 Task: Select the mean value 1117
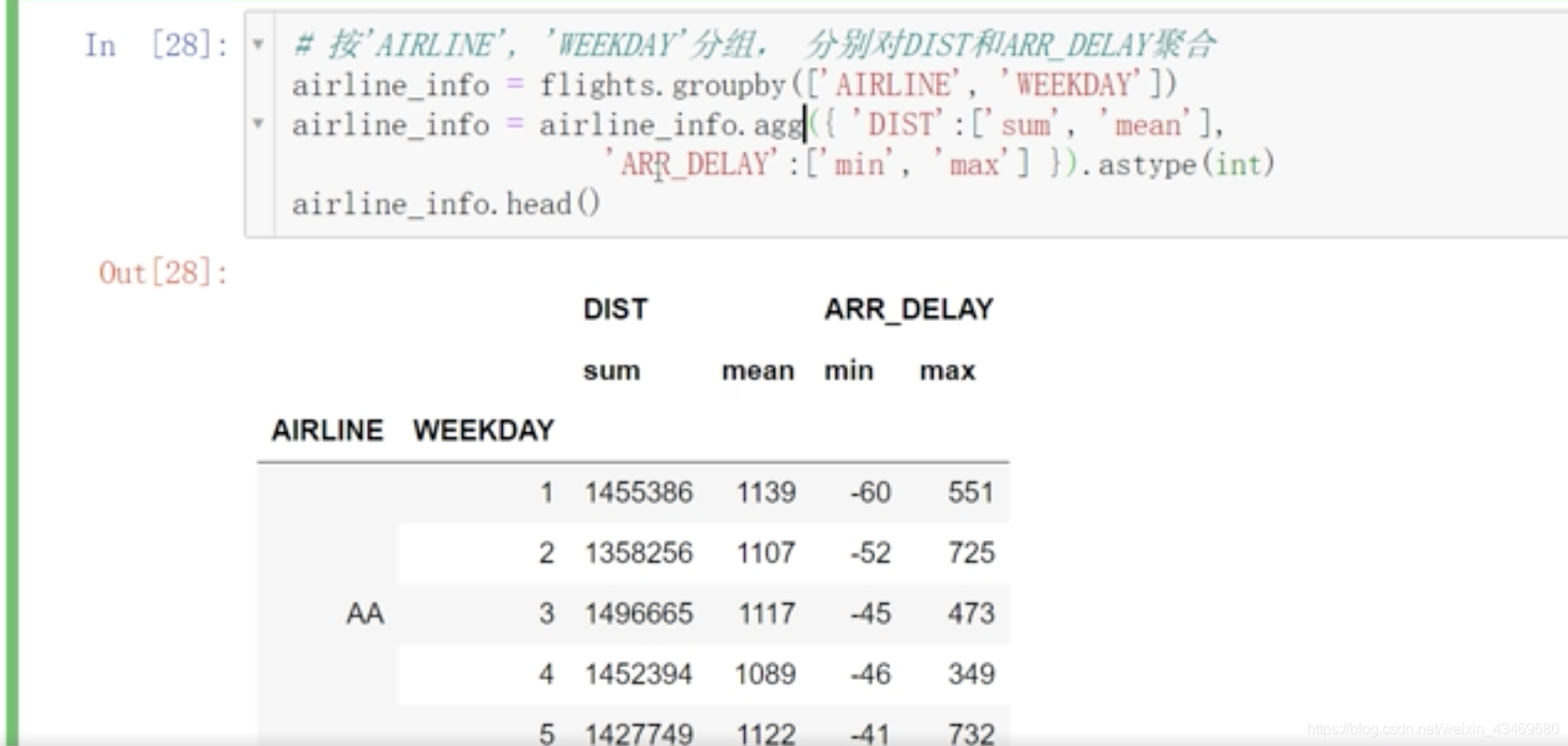tap(766, 613)
